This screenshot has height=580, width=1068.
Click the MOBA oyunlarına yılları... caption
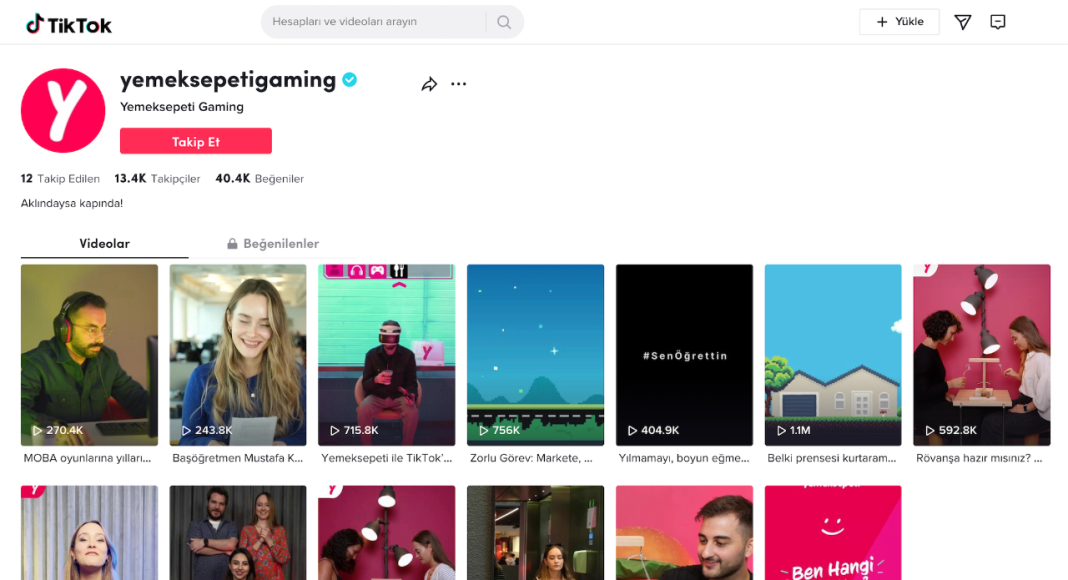click(x=87, y=458)
